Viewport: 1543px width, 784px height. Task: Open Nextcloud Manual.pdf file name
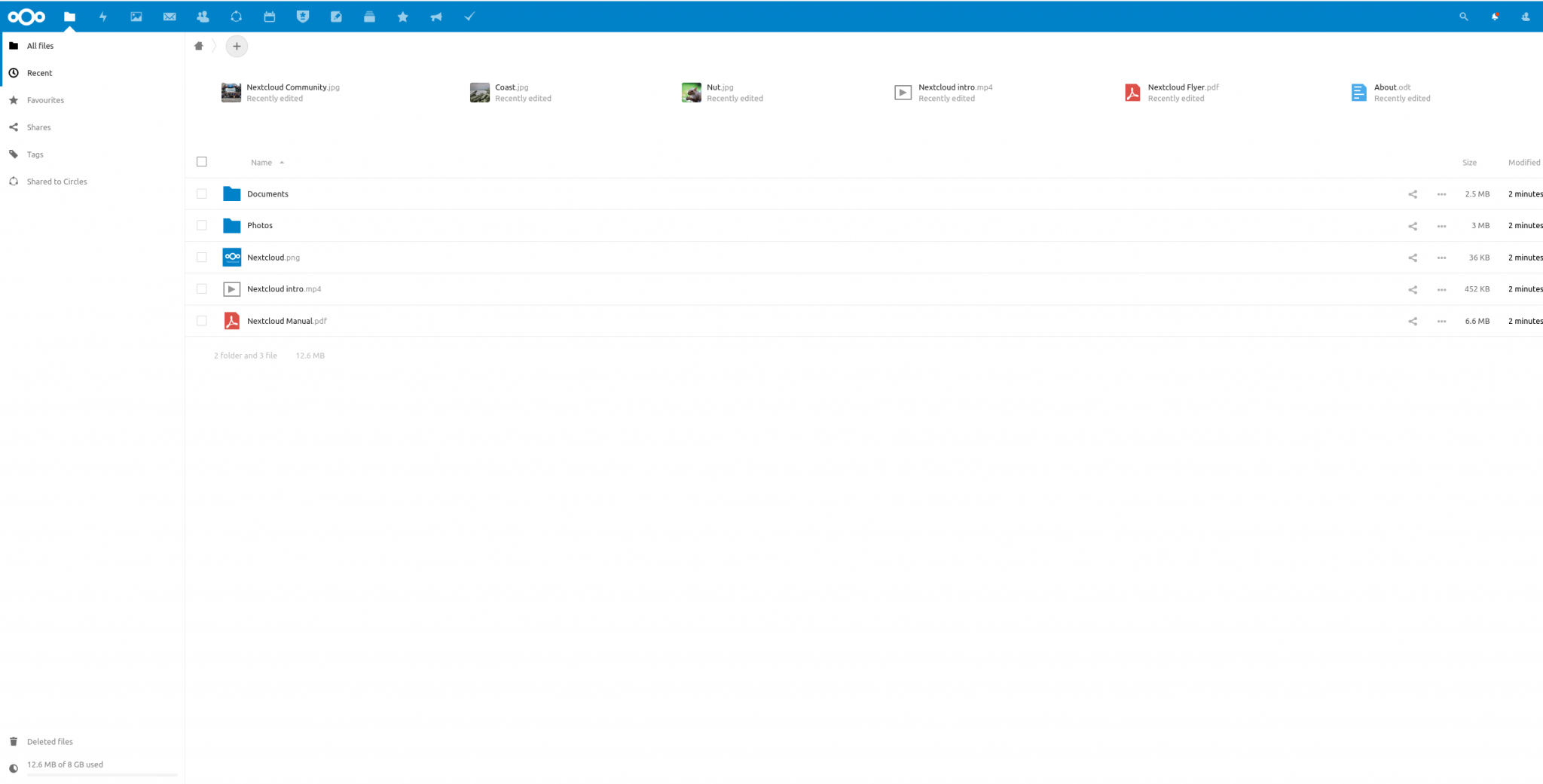pos(287,321)
